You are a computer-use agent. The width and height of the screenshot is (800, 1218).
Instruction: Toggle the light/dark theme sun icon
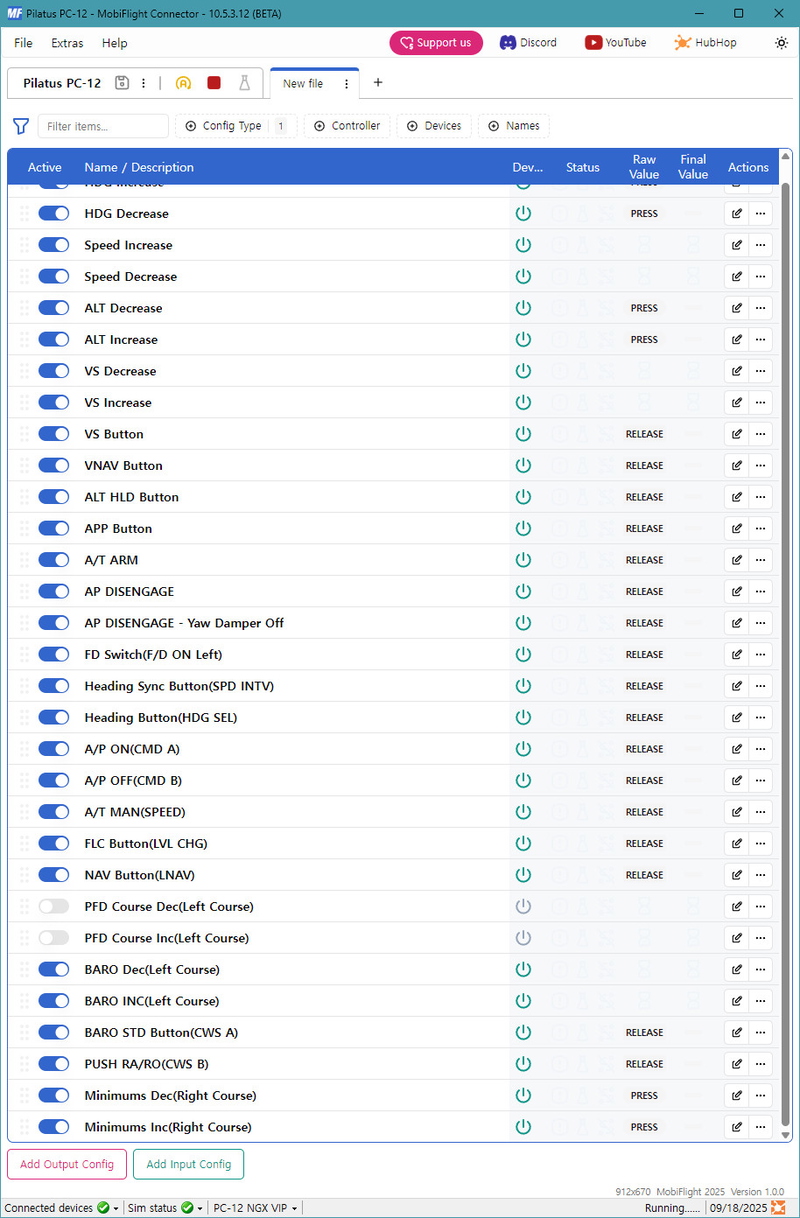pos(781,43)
